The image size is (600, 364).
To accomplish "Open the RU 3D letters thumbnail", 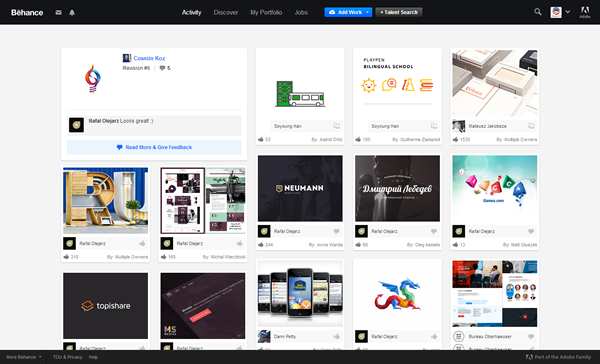I will coord(106,201).
